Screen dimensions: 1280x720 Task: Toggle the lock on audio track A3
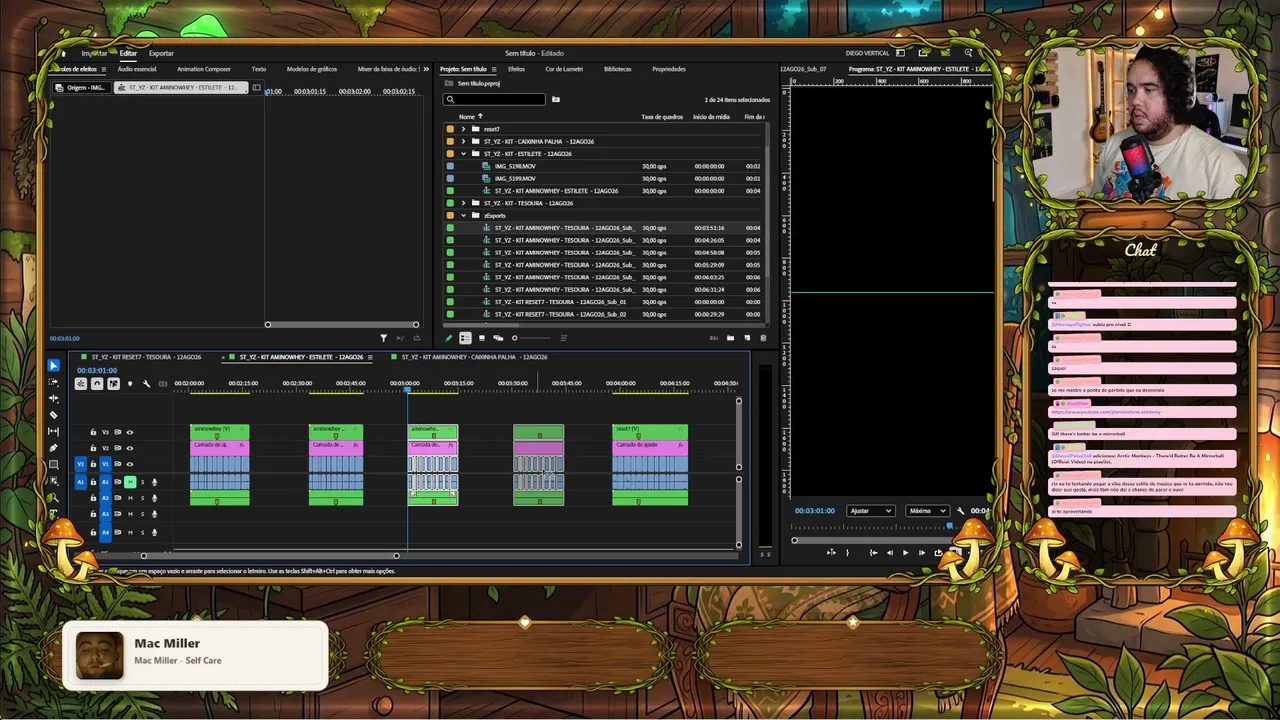93,514
